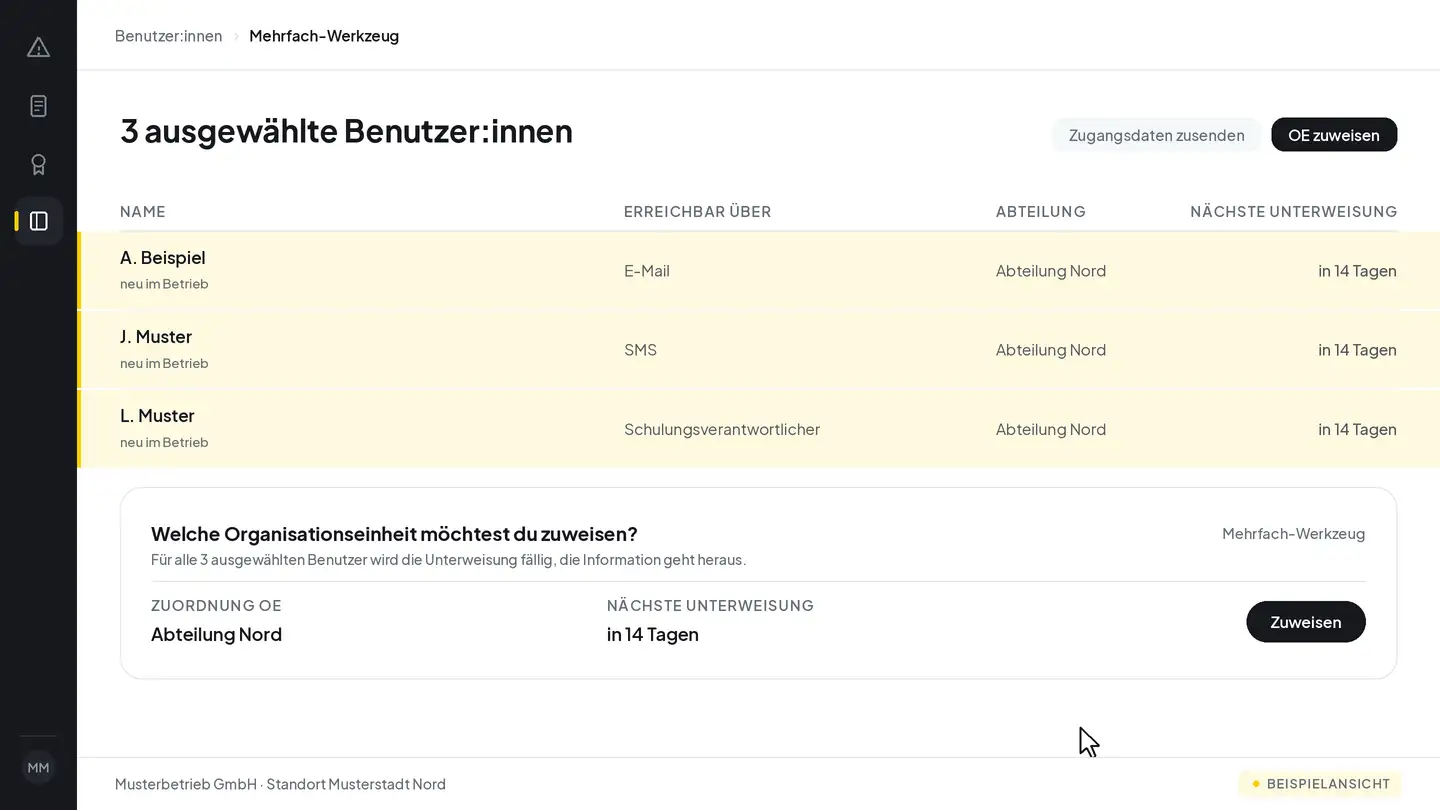The image size is (1440, 810).
Task: Click ABTEILUNG column header
Action: (1040, 211)
